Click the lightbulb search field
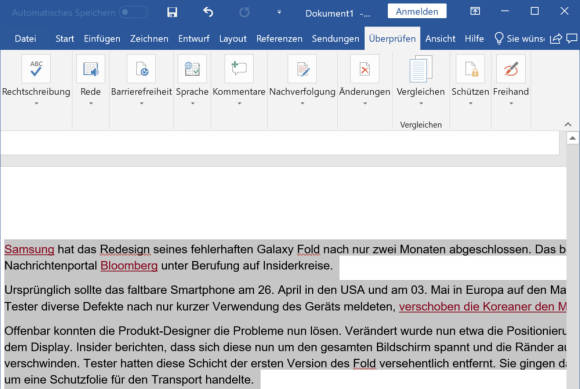 tap(519, 38)
